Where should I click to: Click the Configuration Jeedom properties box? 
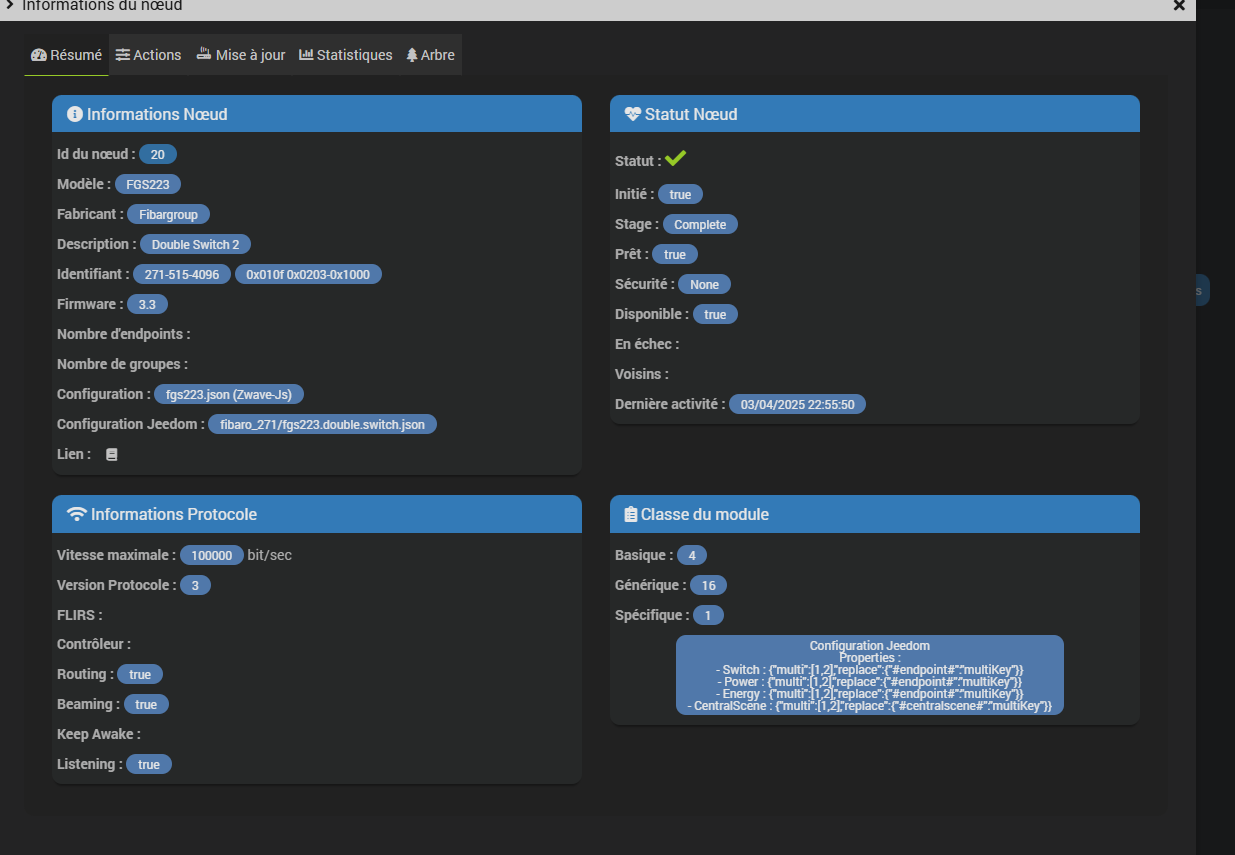pos(869,675)
